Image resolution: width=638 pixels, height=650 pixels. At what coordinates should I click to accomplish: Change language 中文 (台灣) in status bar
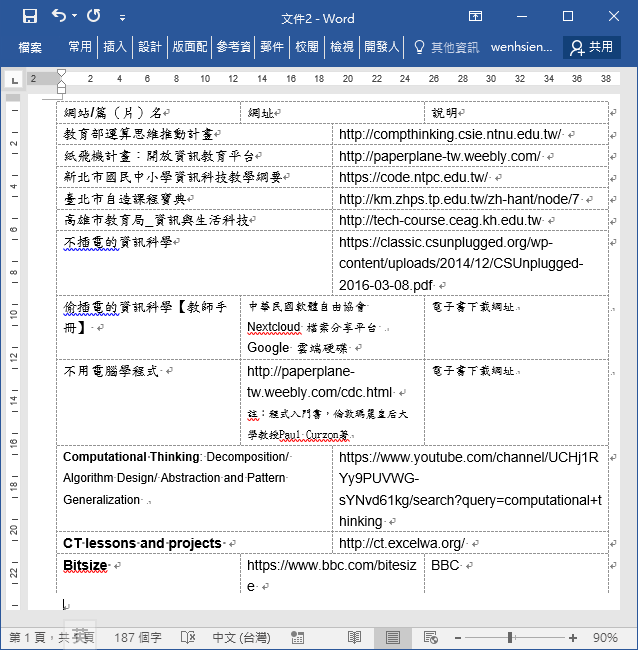[x=241, y=638]
